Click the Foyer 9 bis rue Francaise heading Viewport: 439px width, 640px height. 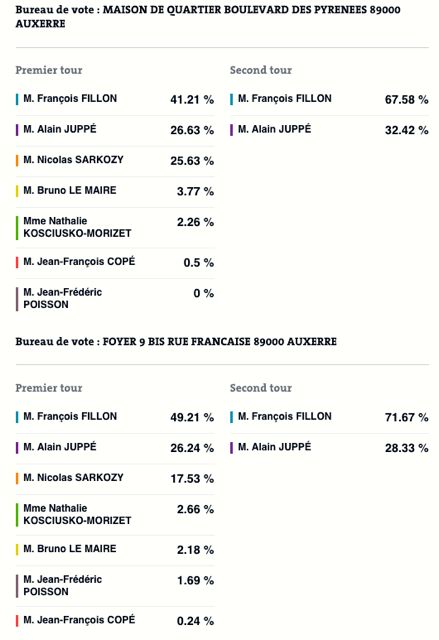coord(176,341)
